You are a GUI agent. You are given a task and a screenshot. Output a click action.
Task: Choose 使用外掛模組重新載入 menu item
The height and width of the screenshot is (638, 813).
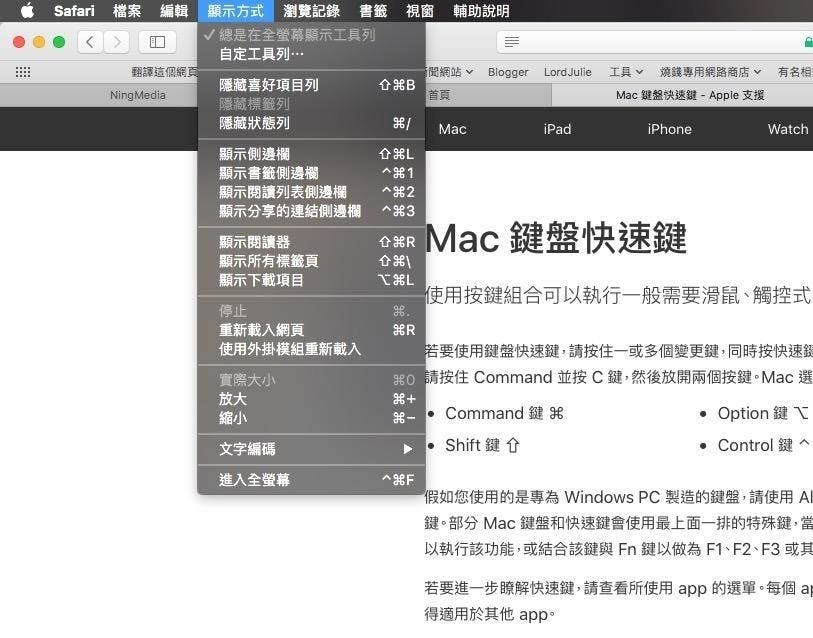[x=312, y=350]
